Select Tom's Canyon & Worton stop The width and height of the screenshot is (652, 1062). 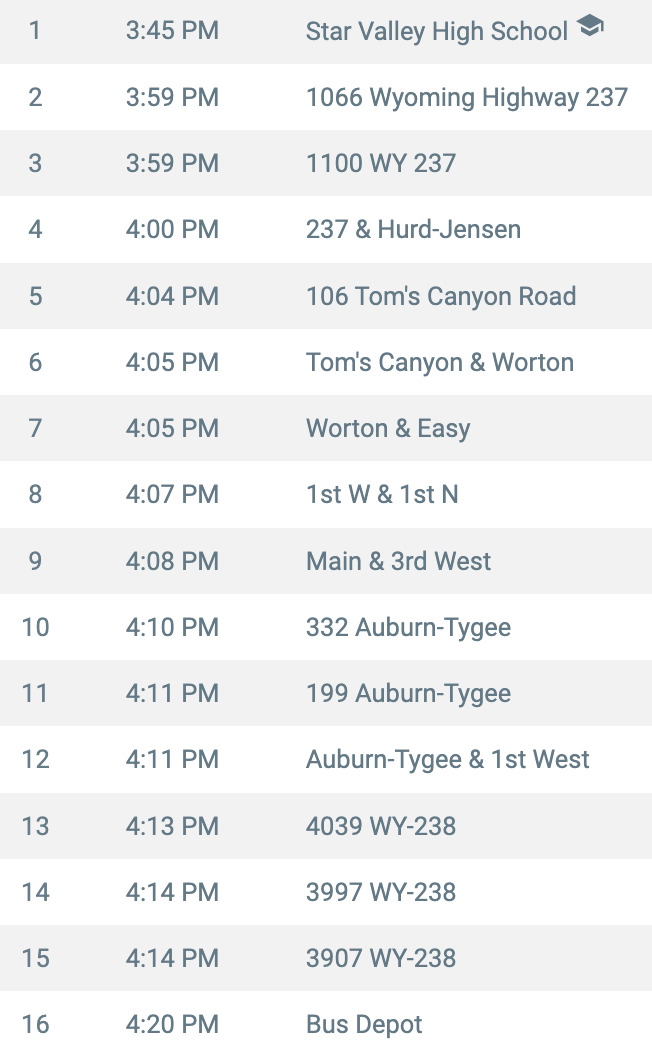pos(439,362)
